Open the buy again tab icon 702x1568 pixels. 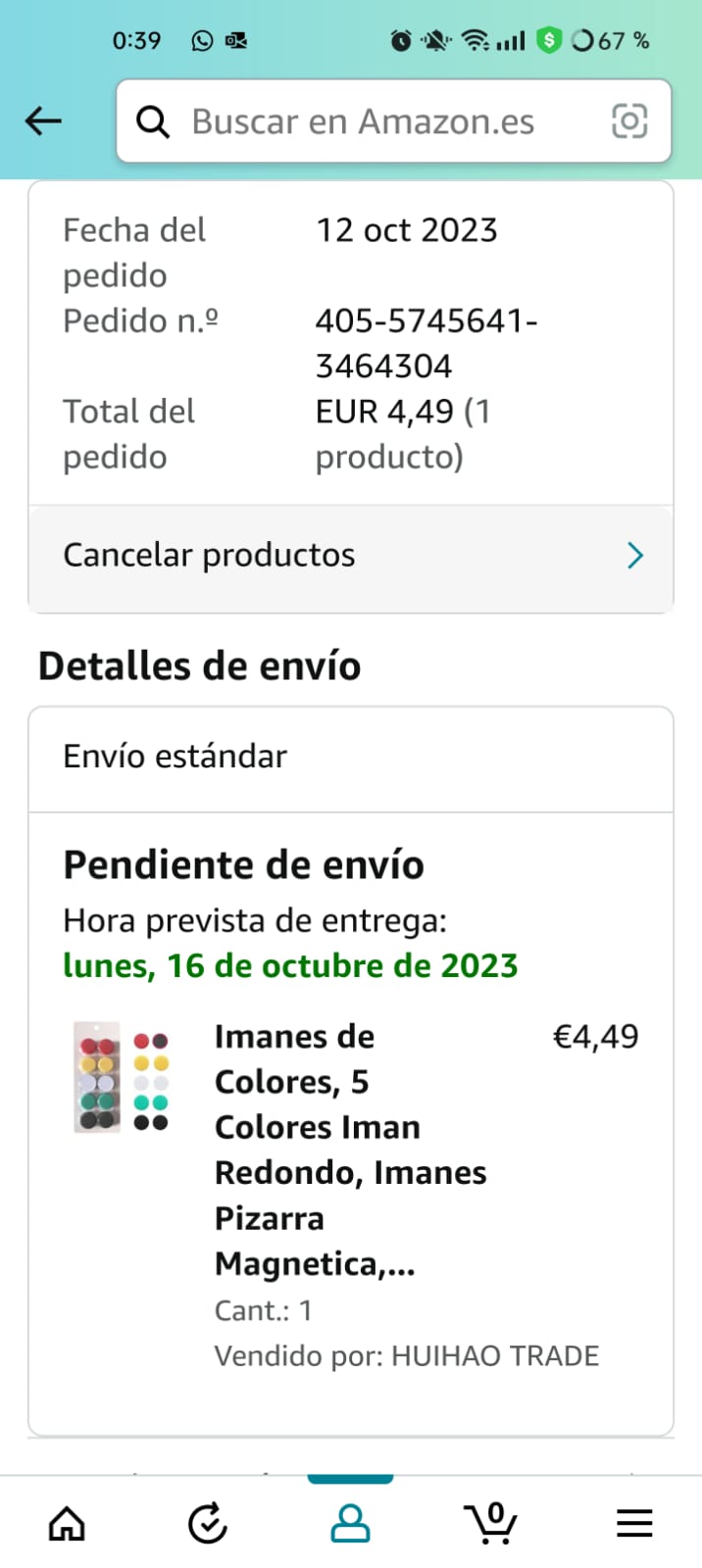208,1523
